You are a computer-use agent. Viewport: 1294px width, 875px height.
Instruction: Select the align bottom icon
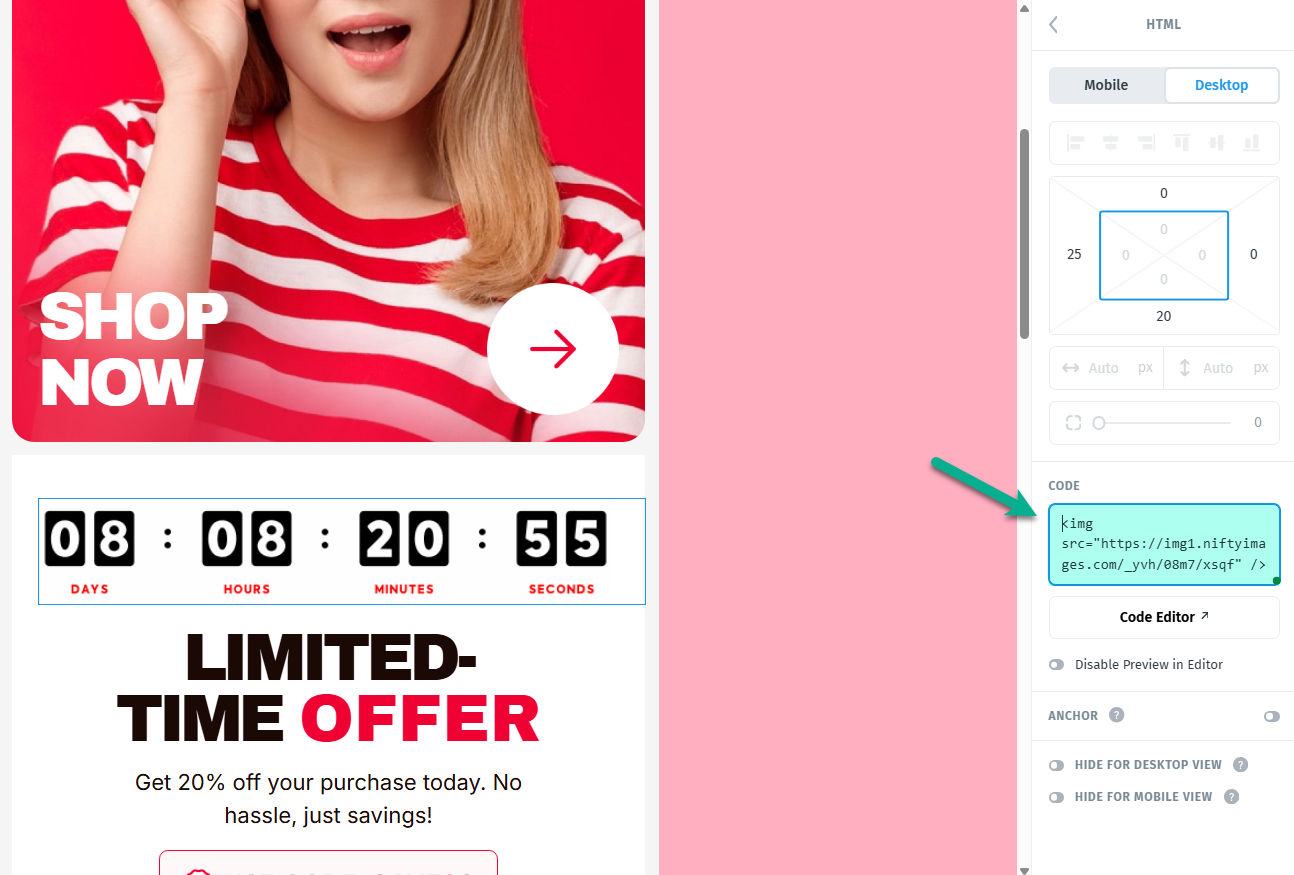1251,143
